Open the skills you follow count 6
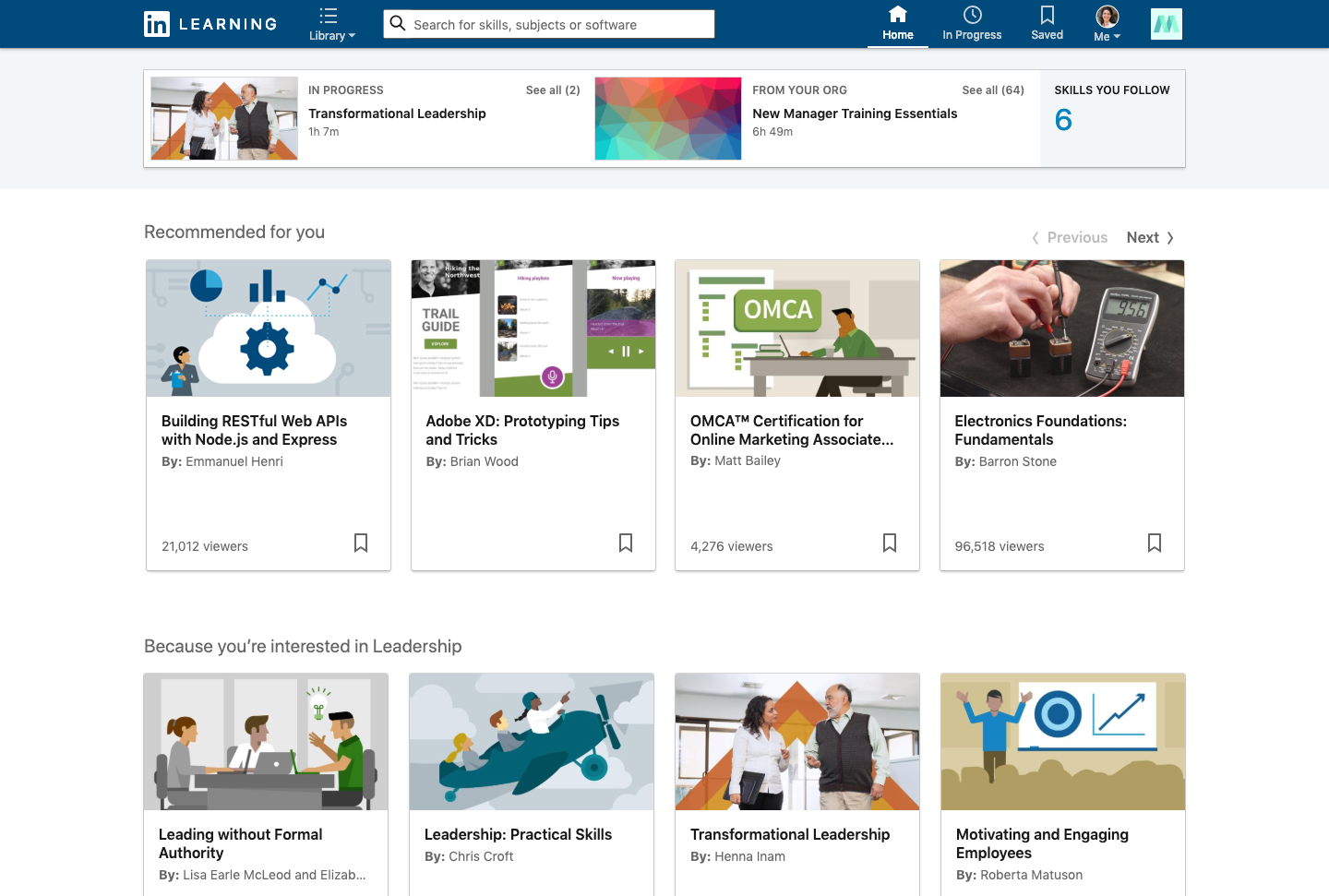Image resolution: width=1329 pixels, height=896 pixels. tap(1063, 120)
